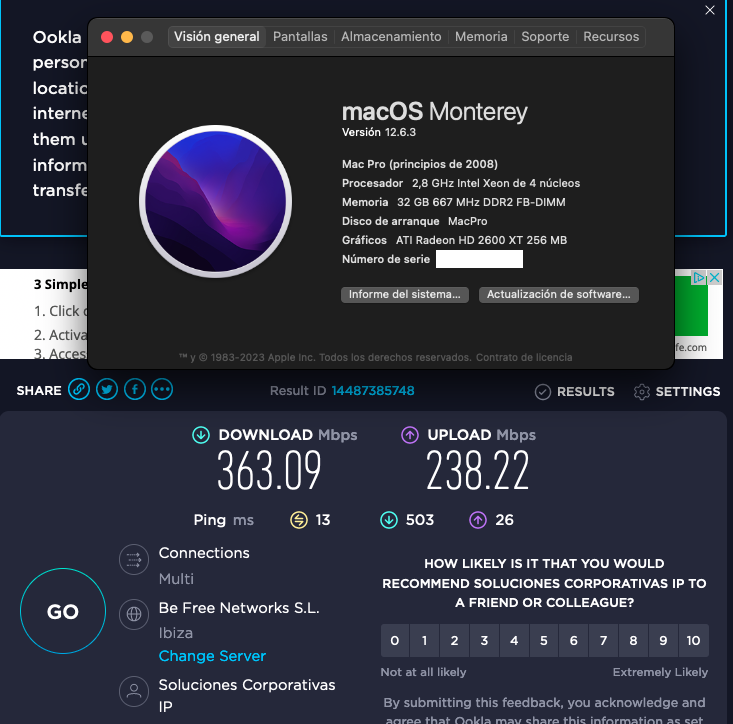Click the copy link share icon
733x724 pixels.
79,390
